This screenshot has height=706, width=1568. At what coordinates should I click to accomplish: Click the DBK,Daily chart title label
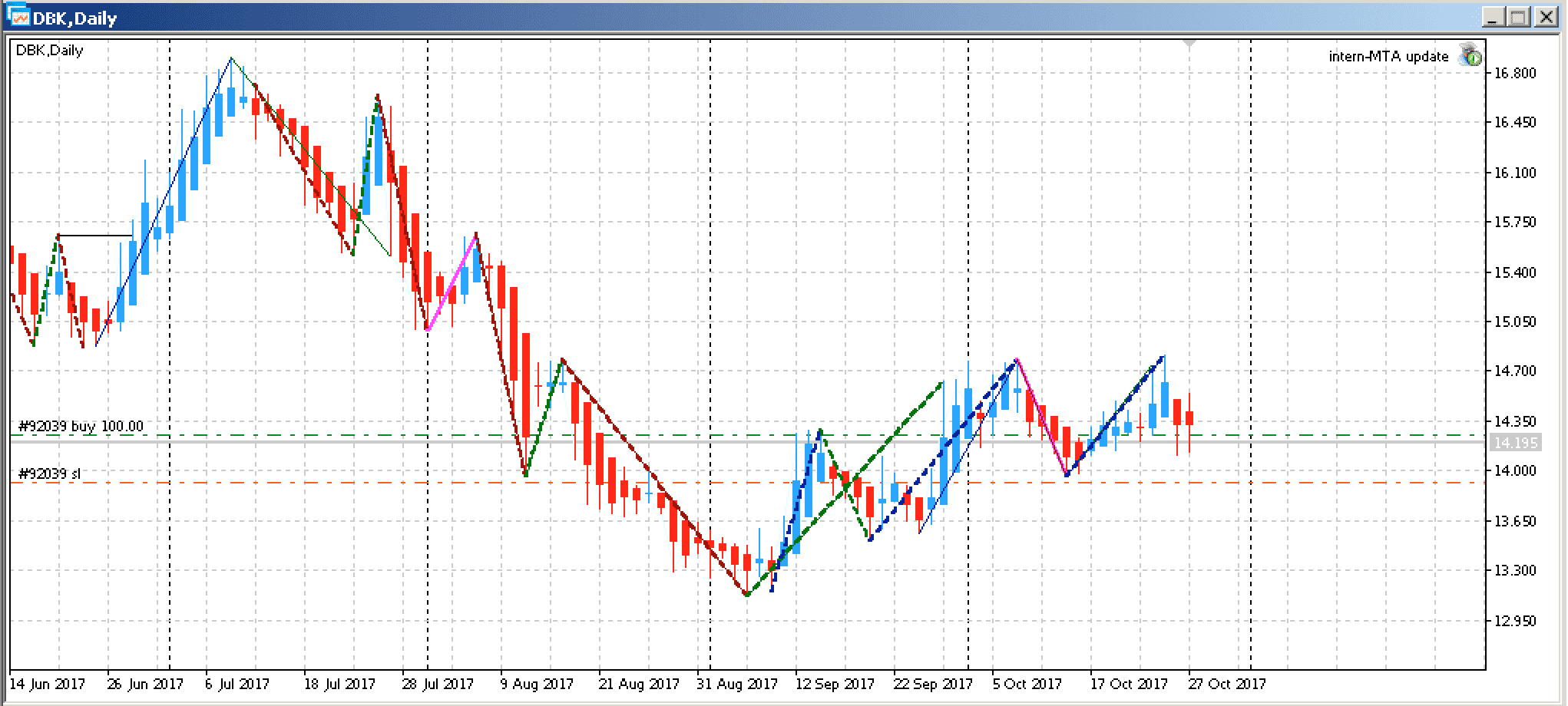coord(50,51)
